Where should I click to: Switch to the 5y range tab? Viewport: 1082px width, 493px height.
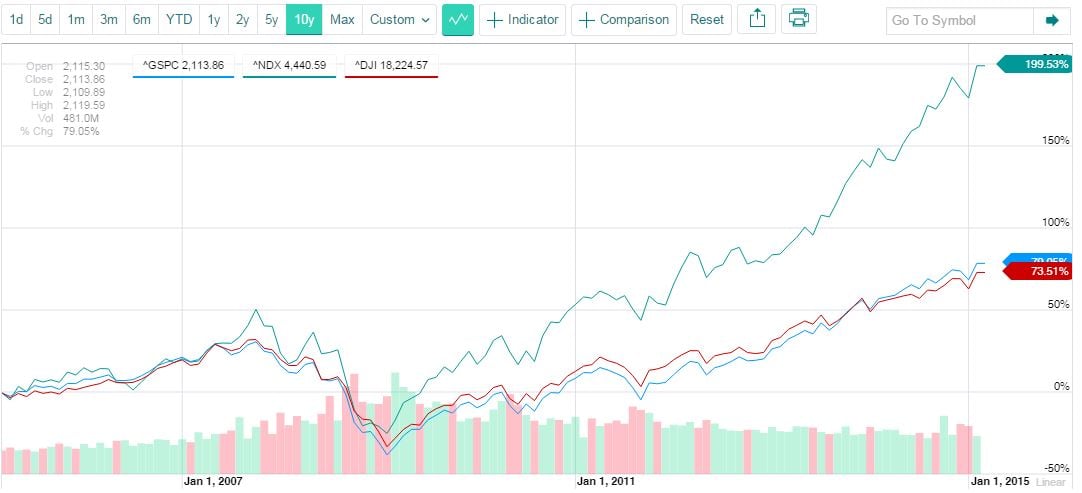click(x=271, y=20)
